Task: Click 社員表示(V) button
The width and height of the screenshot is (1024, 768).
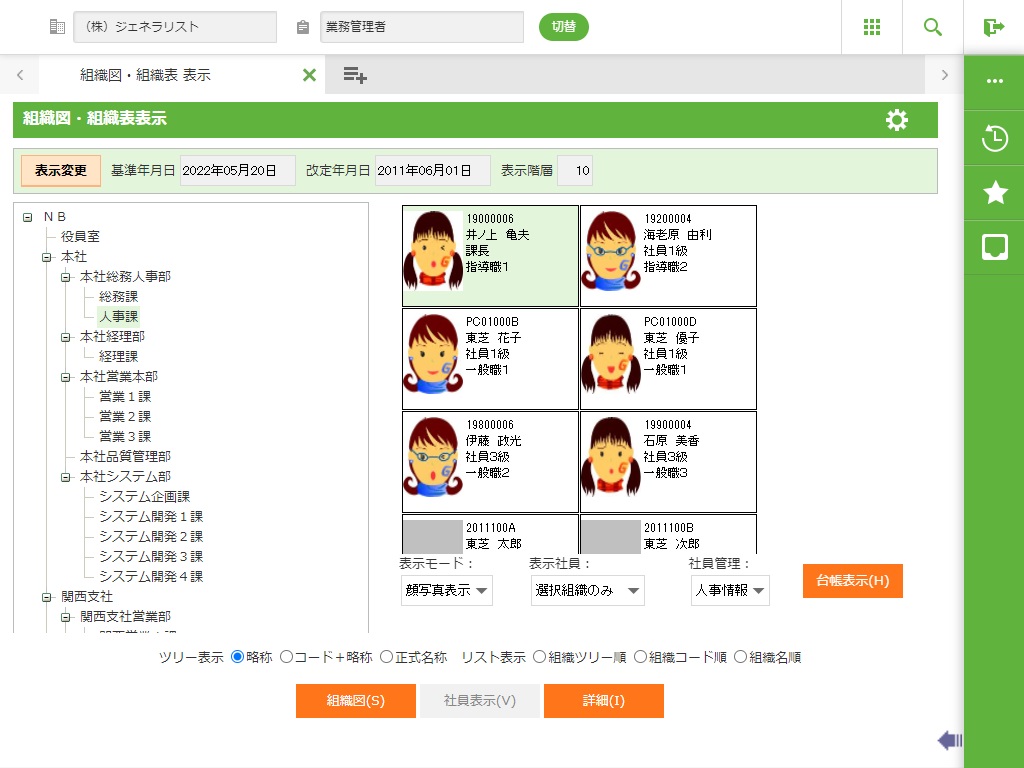Action: pos(480,701)
